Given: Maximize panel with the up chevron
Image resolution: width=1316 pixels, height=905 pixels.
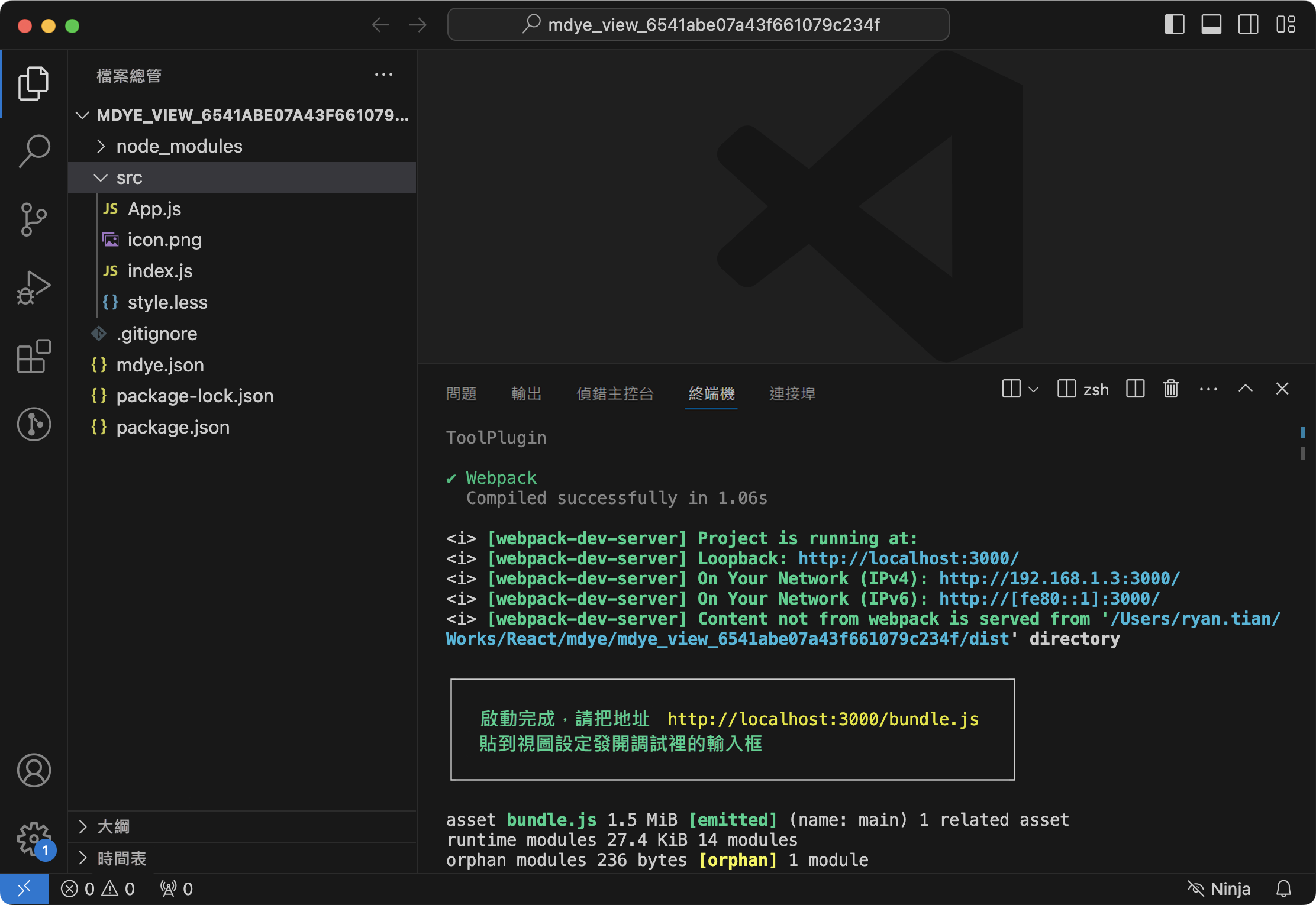Looking at the screenshot, I should 1245,389.
